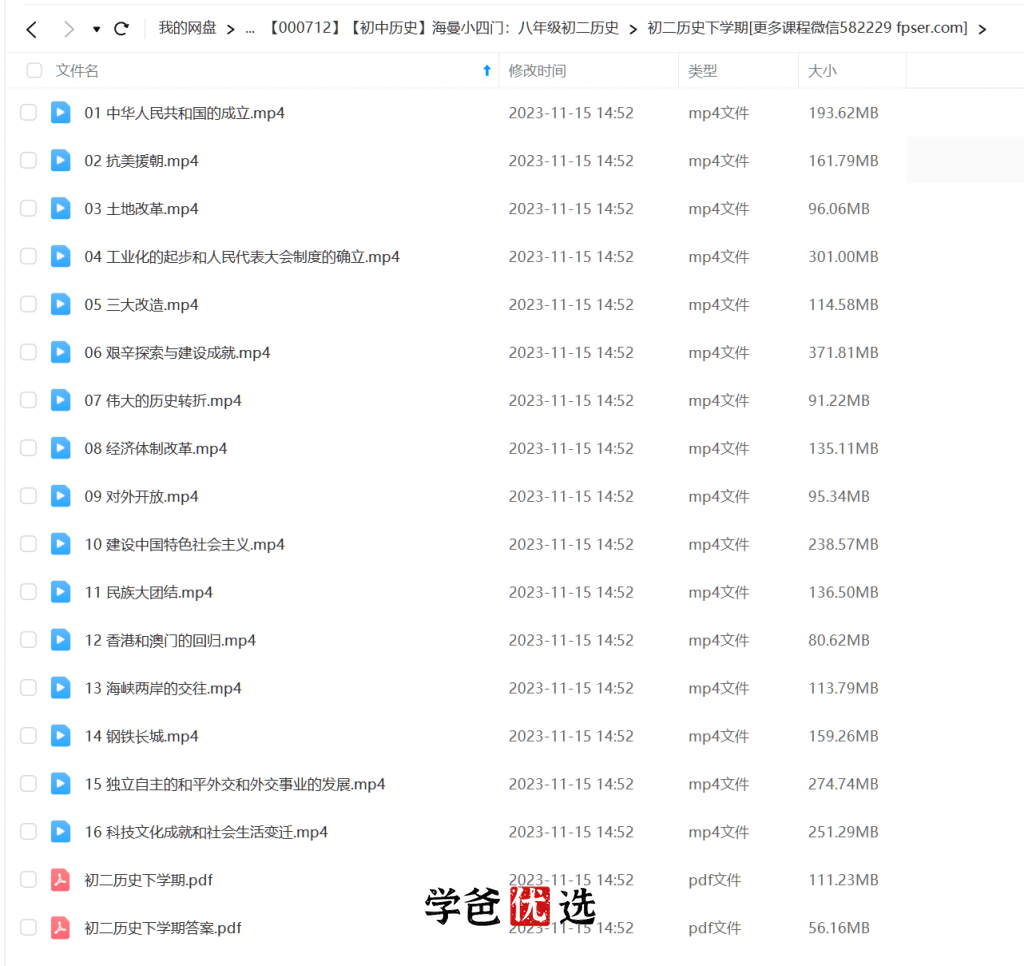The image size is (1024, 966).
Task: Expand the chevron after 初二历史下学期 breadcrumb
Action: [x=982, y=29]
